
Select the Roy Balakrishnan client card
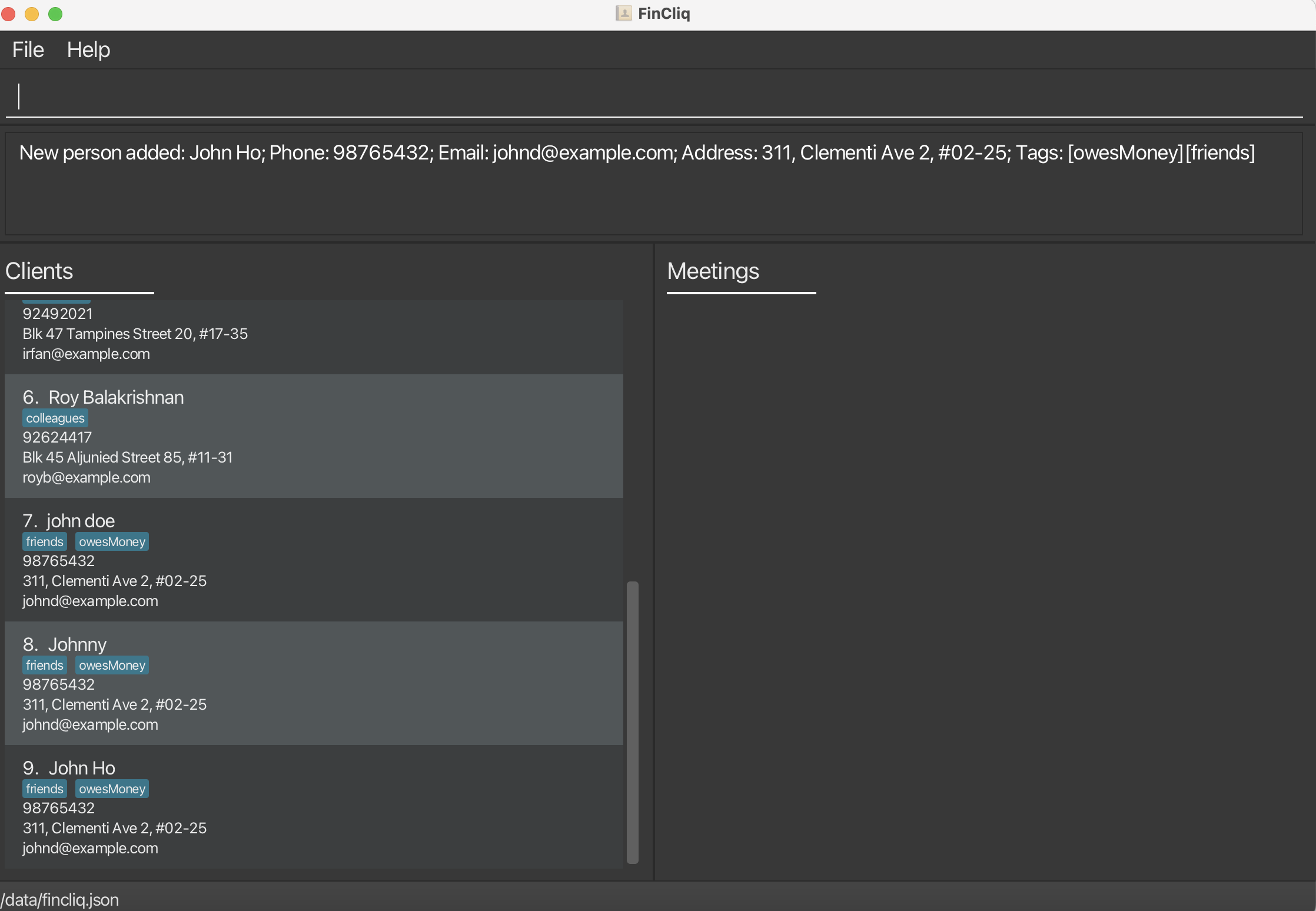tap(313, 436)
